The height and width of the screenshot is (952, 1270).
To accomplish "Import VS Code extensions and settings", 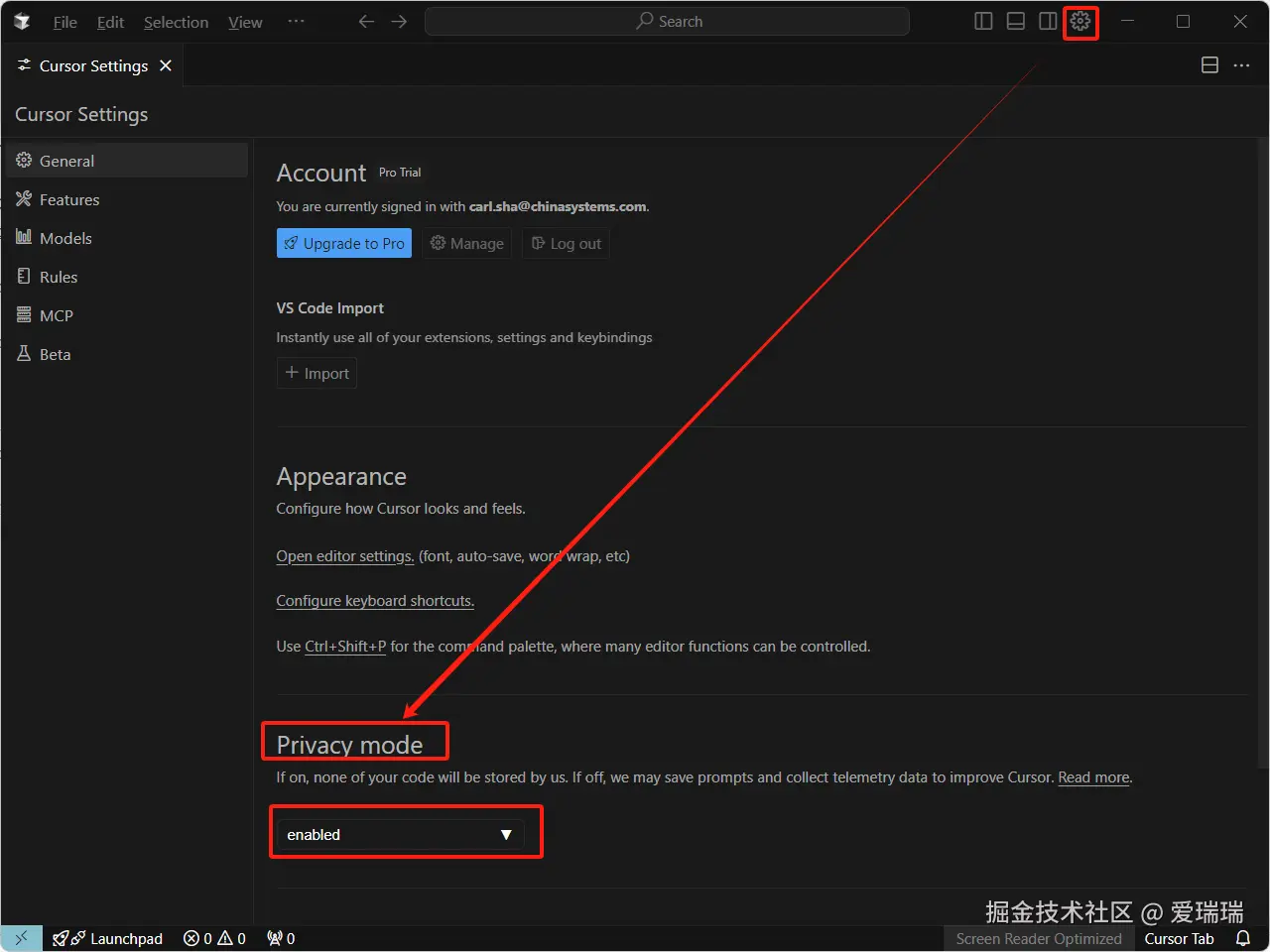I will tap(317, 373).
